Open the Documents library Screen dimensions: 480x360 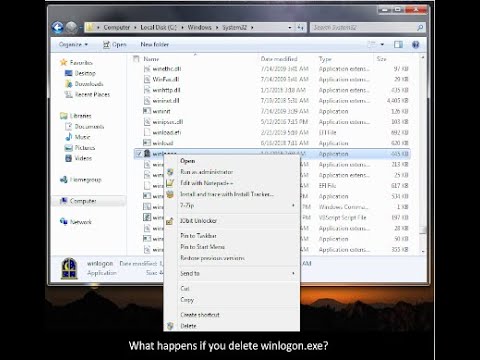point(89,126)
